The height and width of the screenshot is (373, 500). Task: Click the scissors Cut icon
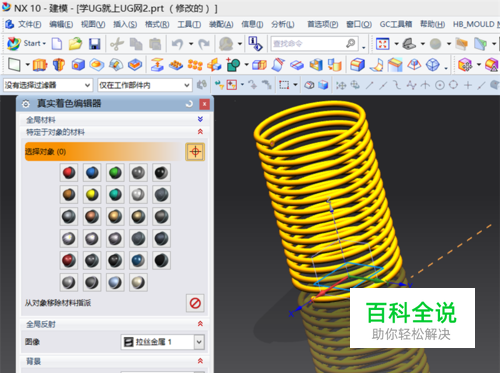tap(117, 44)
